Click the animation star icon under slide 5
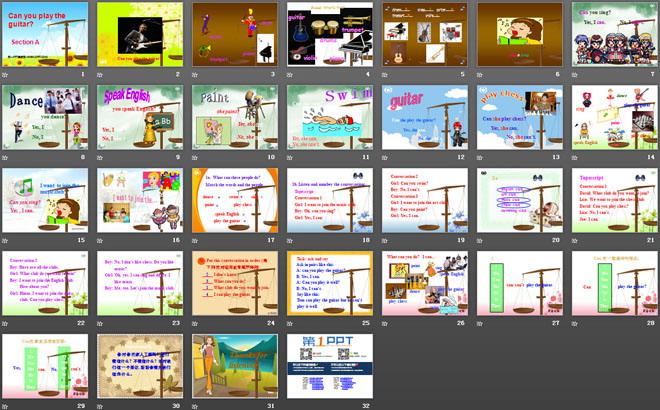Image resolution: width=660 pixels, height=410 pixels. pyautogui.click(x=385, y=75)
